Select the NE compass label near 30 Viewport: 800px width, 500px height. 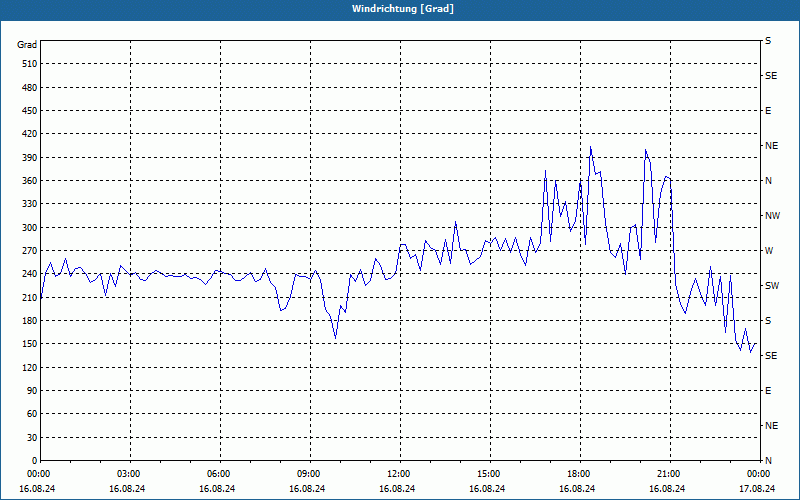pos(771,426)
